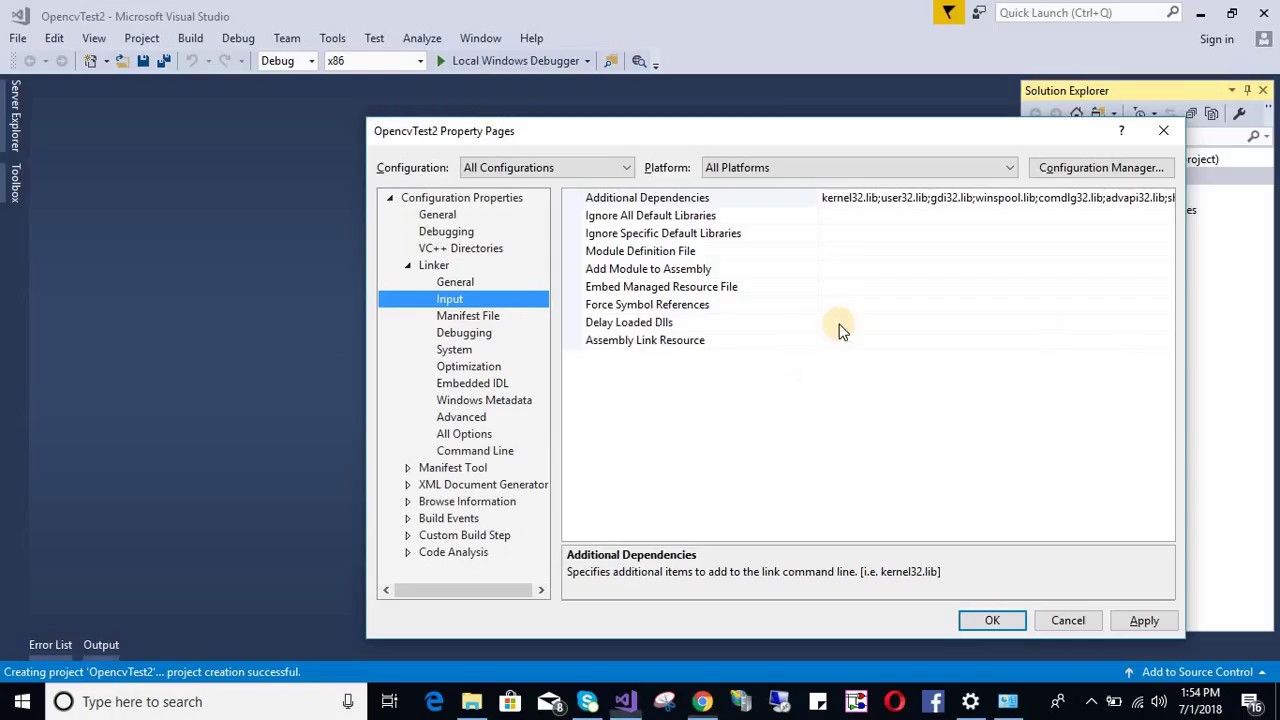This screenshot has width=1280, height=720.
Task: Click the Visual Studio icon on taskbar
Action: (x=626, y=701)
